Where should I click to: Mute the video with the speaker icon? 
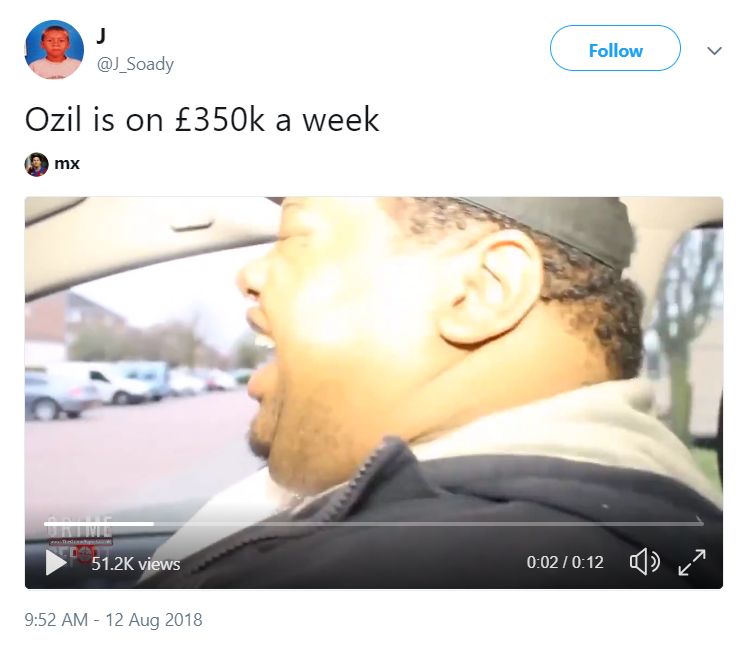tap(644, 562)
